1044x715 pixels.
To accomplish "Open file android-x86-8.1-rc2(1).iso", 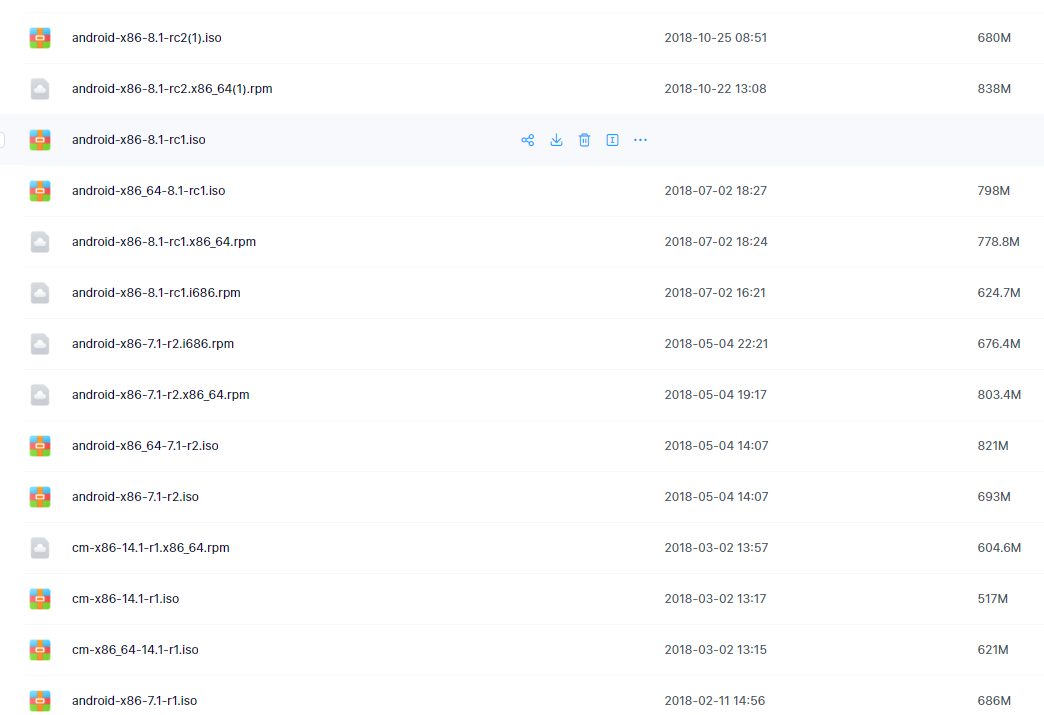I will click(x=146, y=38).
